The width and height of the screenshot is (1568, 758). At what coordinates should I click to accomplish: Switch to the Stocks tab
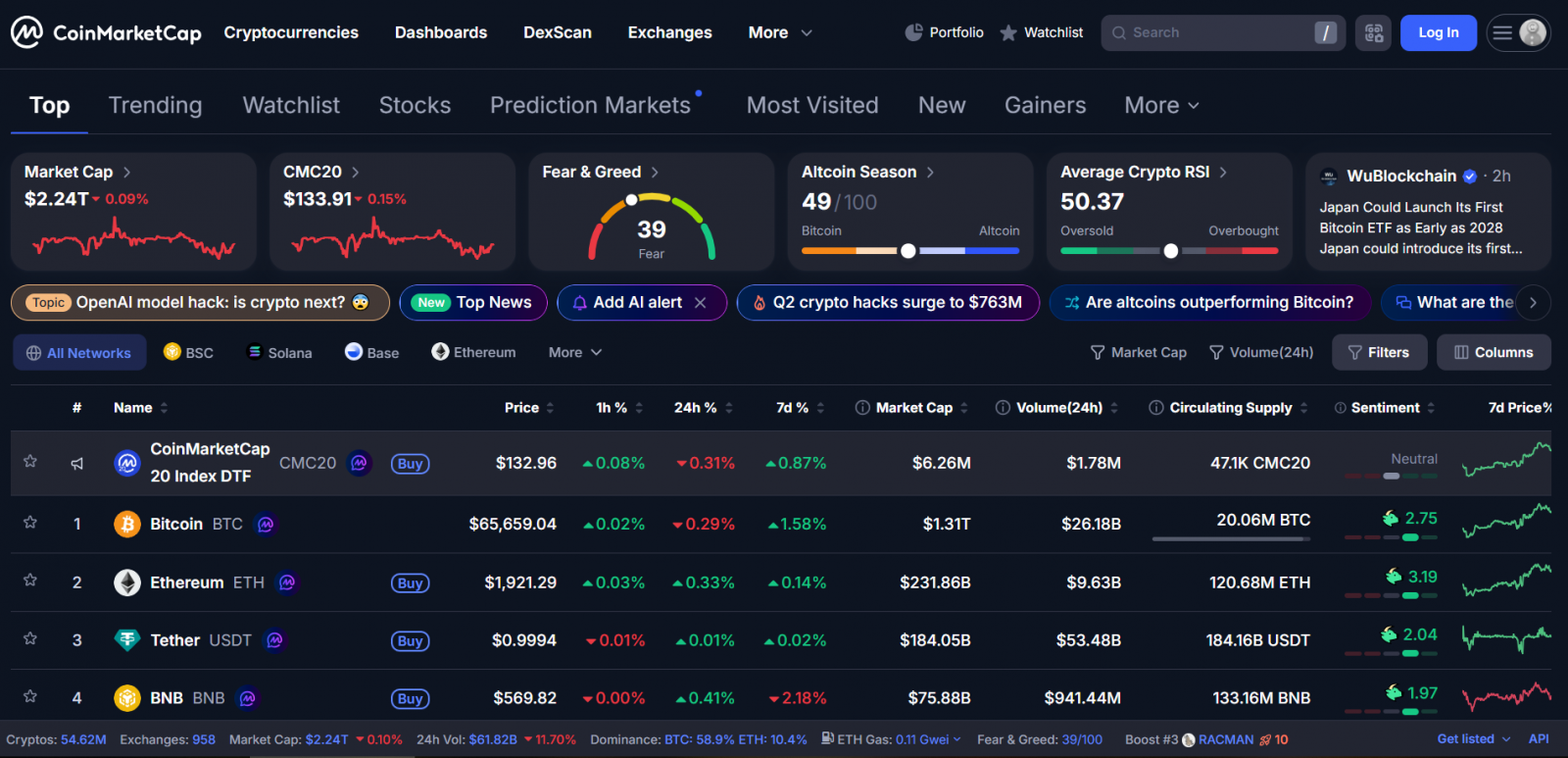click(415, 105)
